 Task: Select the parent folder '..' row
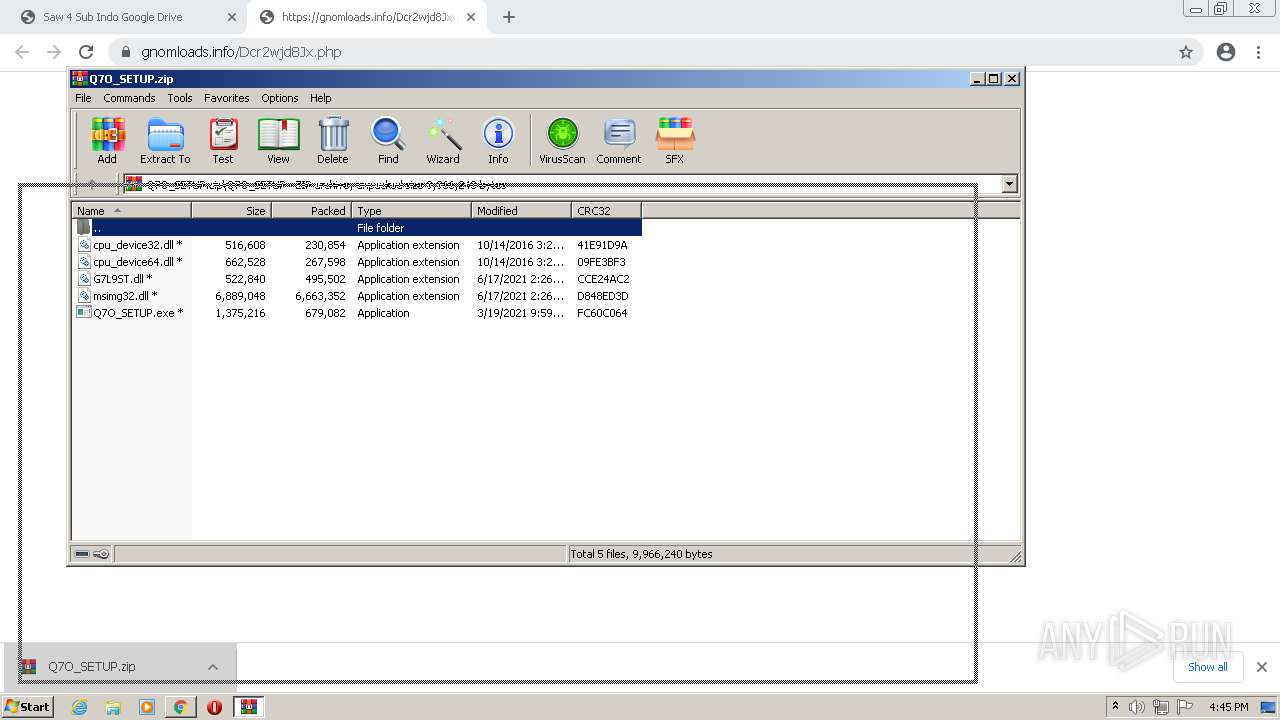pyautogui.click(x=357, y=228)
